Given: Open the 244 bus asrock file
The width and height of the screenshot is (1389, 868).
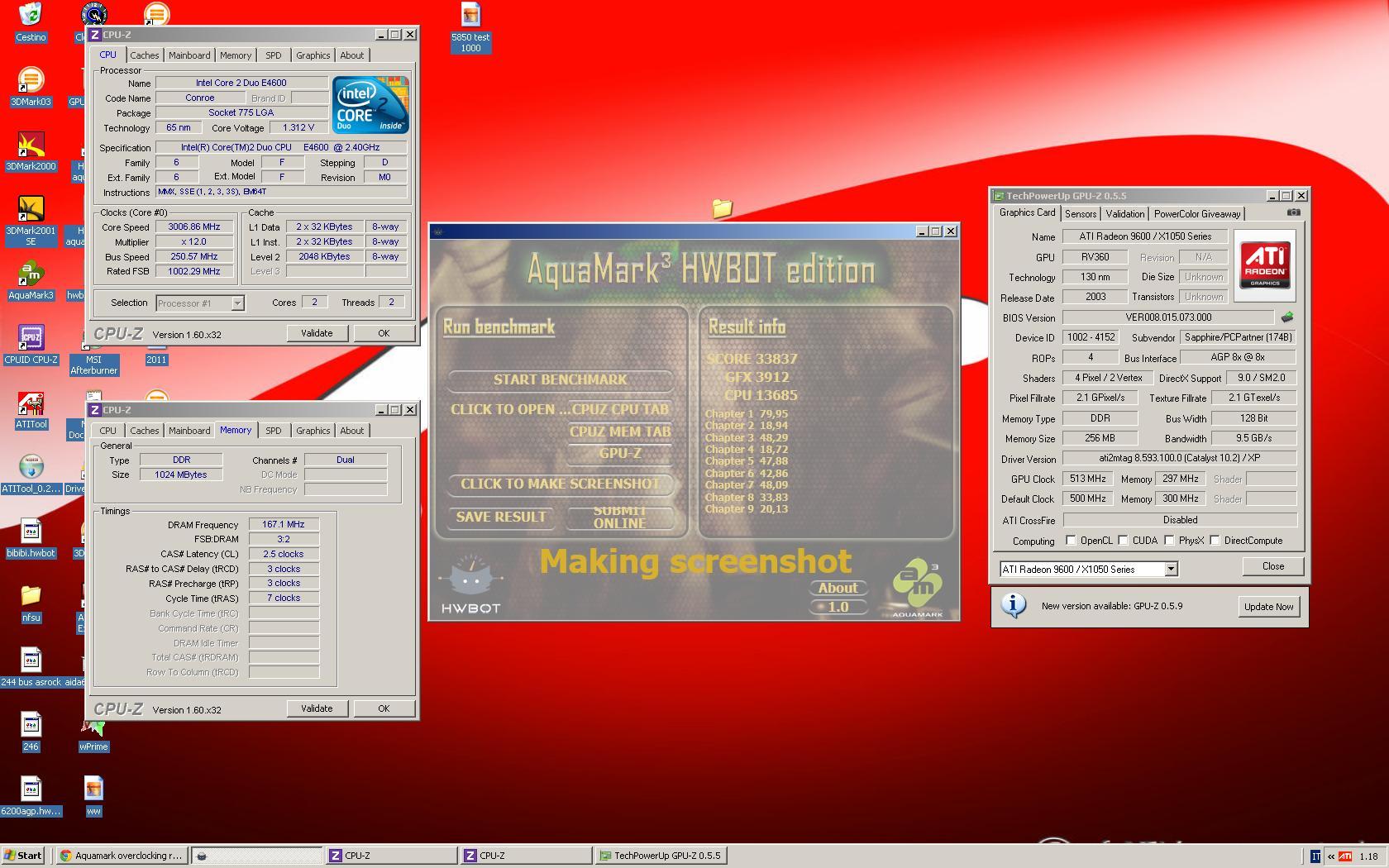Looking at the screenshot, I should tap(31, 661).
